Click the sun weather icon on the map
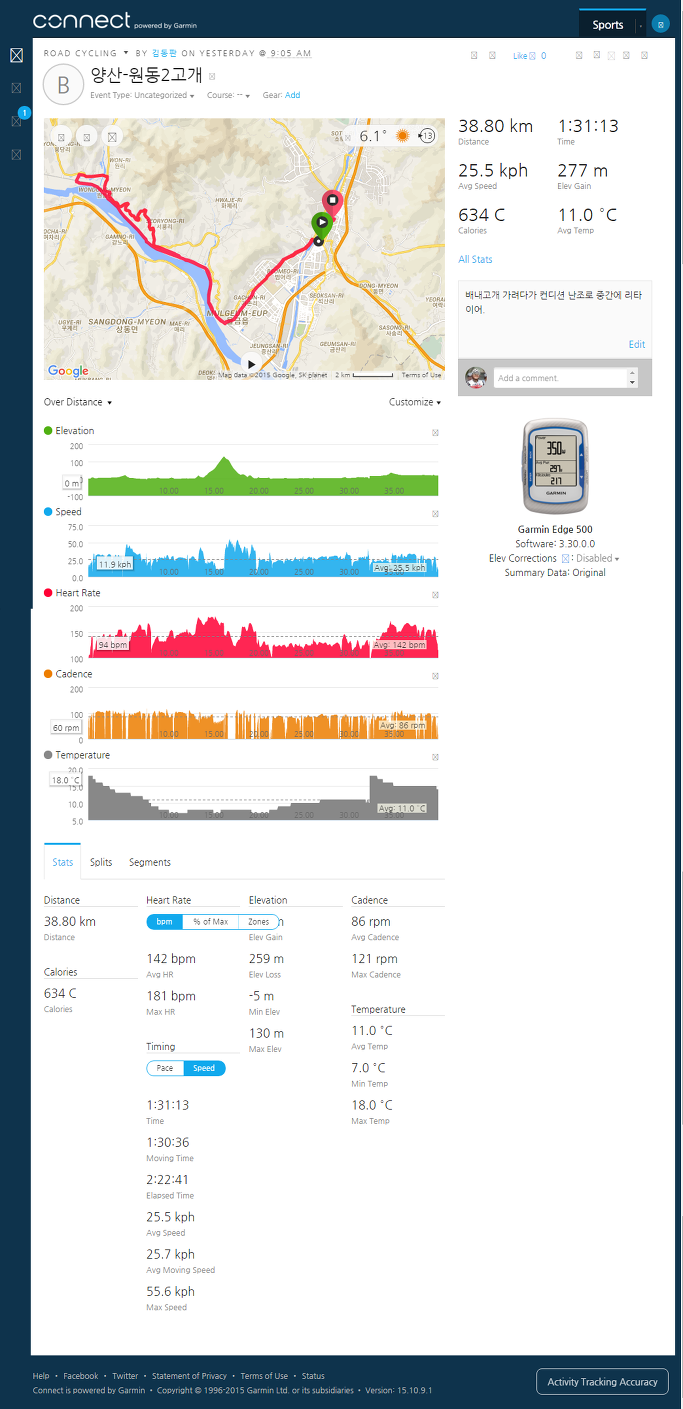The image size is (683, 1409). [403, 135]
